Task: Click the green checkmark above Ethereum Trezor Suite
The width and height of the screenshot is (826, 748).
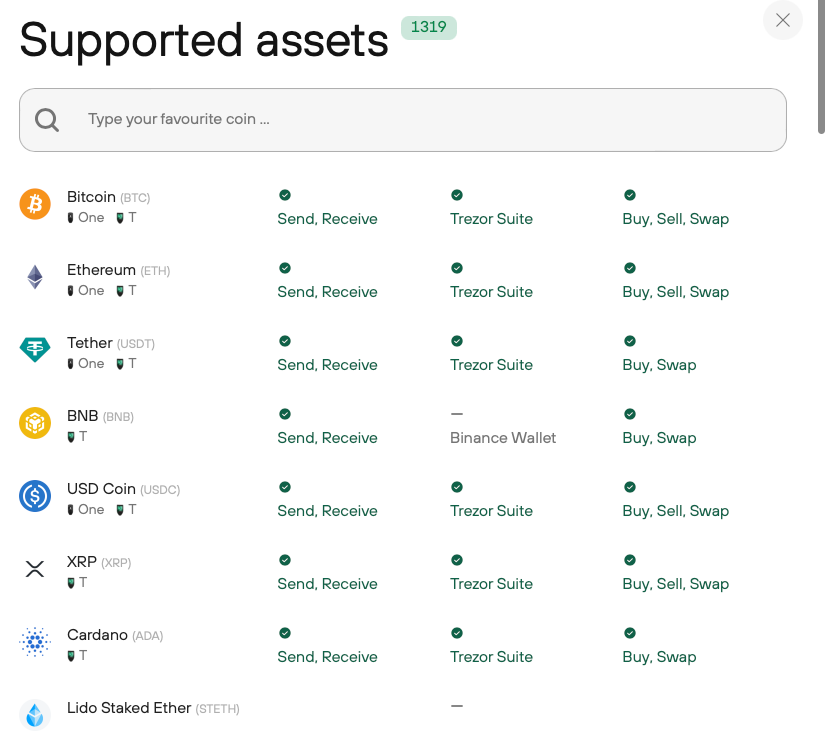Action: 457,268
